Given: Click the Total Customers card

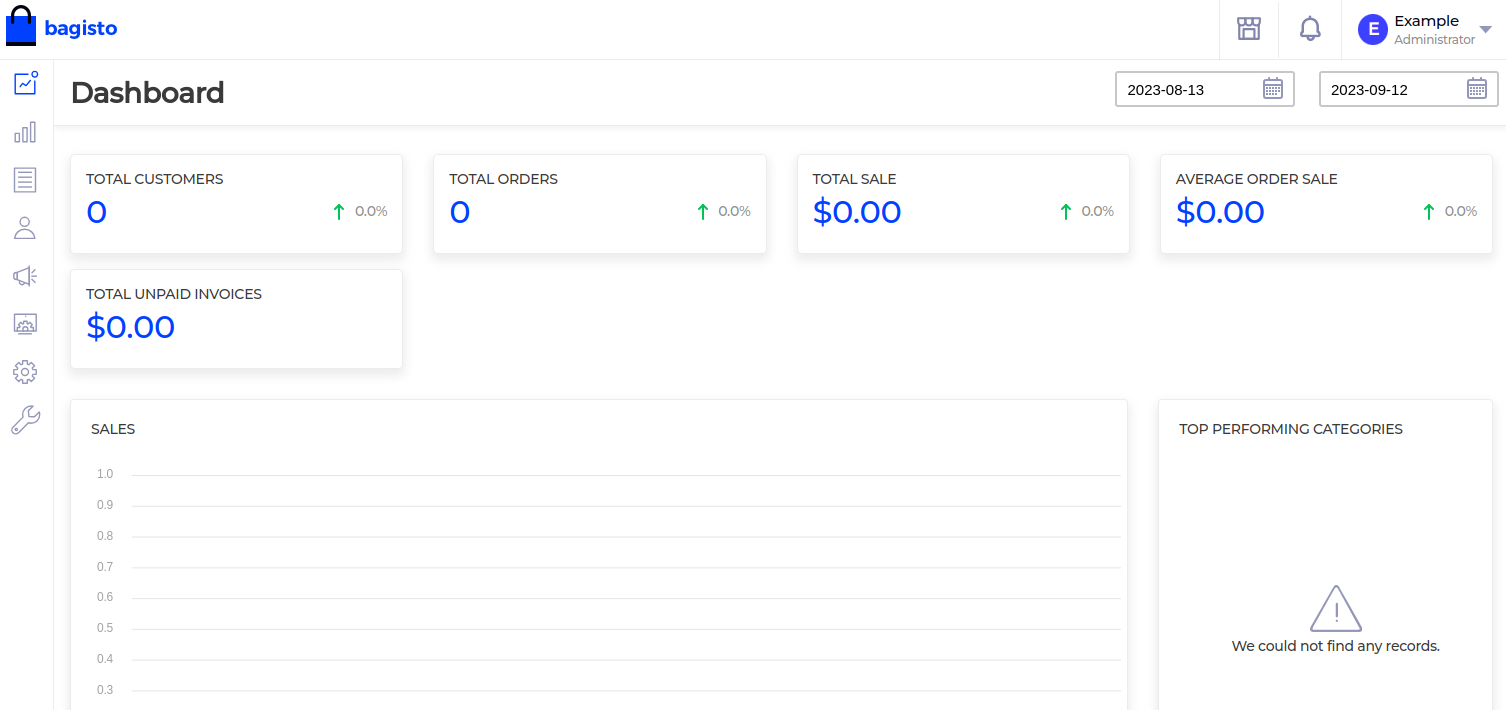Looking at the screenshot, I should [x=236, y=204].
